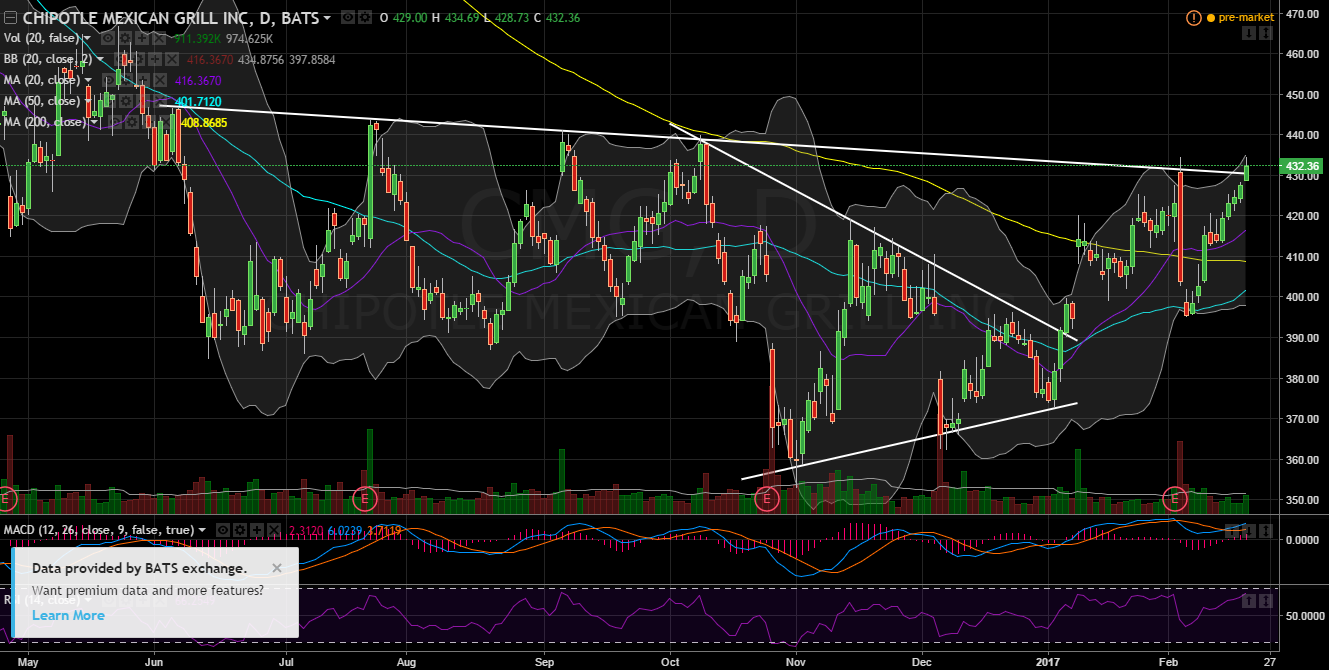This screenshot has width=1329, height=670.
Task: Click the open price value O 429.00
Action: coord(405,18)
